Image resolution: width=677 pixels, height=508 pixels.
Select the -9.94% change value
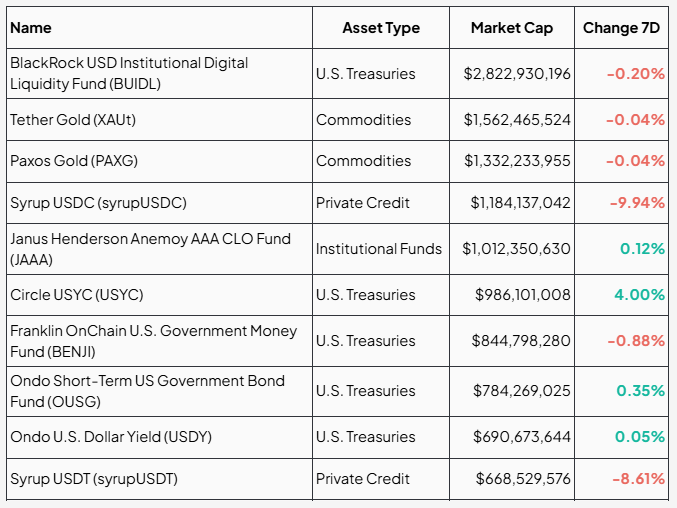(x=637, y=203)
